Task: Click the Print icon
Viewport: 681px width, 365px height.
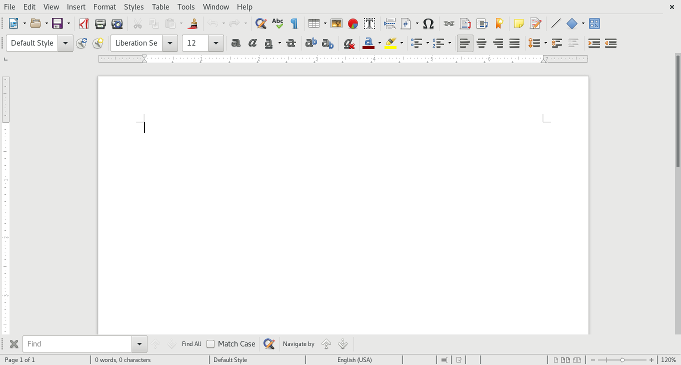Action: 100,23
